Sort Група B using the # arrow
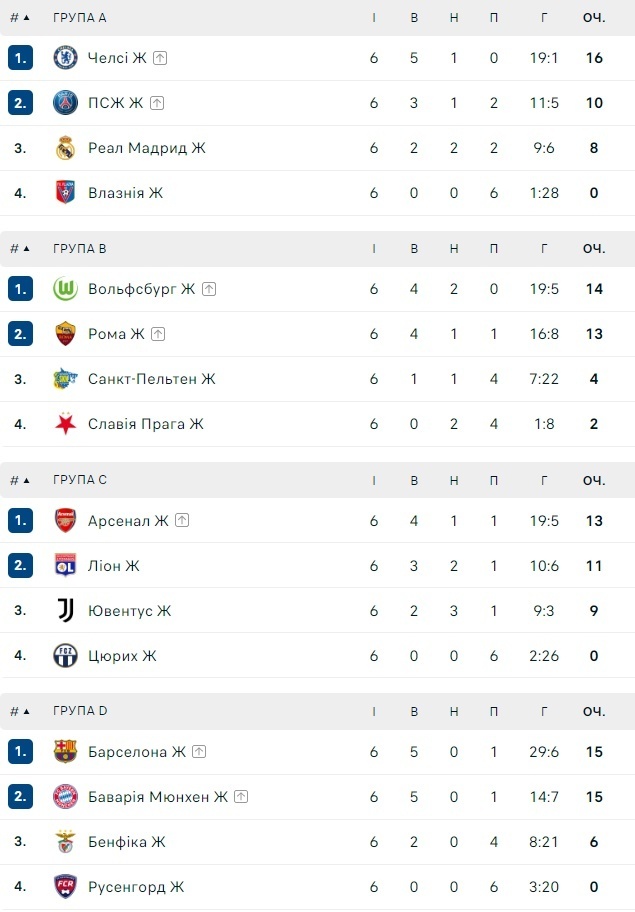Image resolution: width=635 pixels, height=912 pixels. pyautogui.click(x=19, y=249)
